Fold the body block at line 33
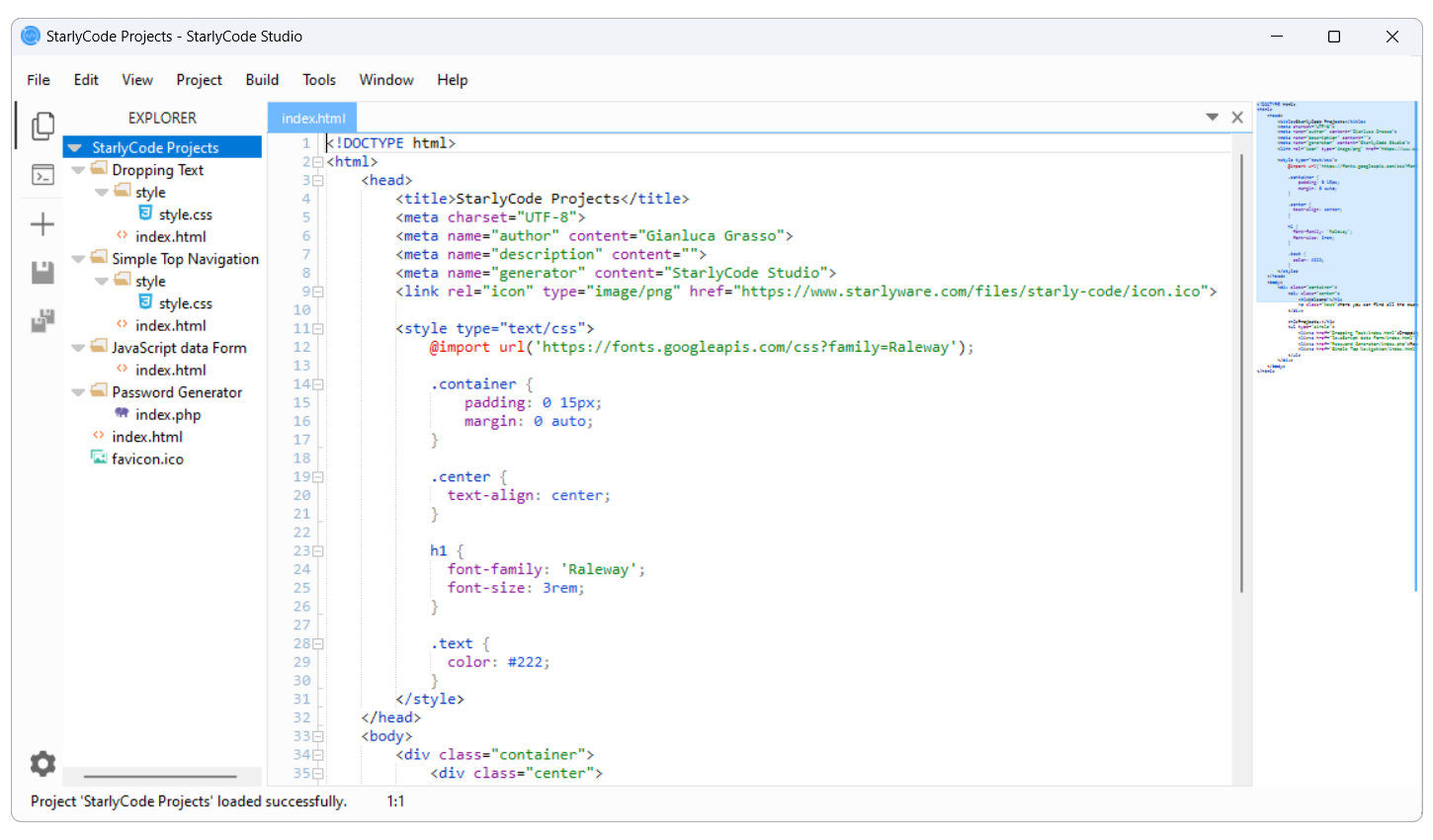Image resolution: width=1433 pixels, height=840 pixels. click(x=318, y=736)
